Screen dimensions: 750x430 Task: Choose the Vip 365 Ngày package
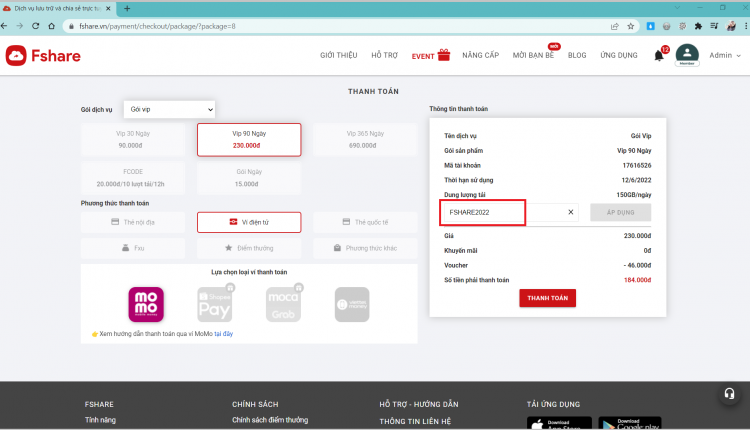click(x=365, y=140)
